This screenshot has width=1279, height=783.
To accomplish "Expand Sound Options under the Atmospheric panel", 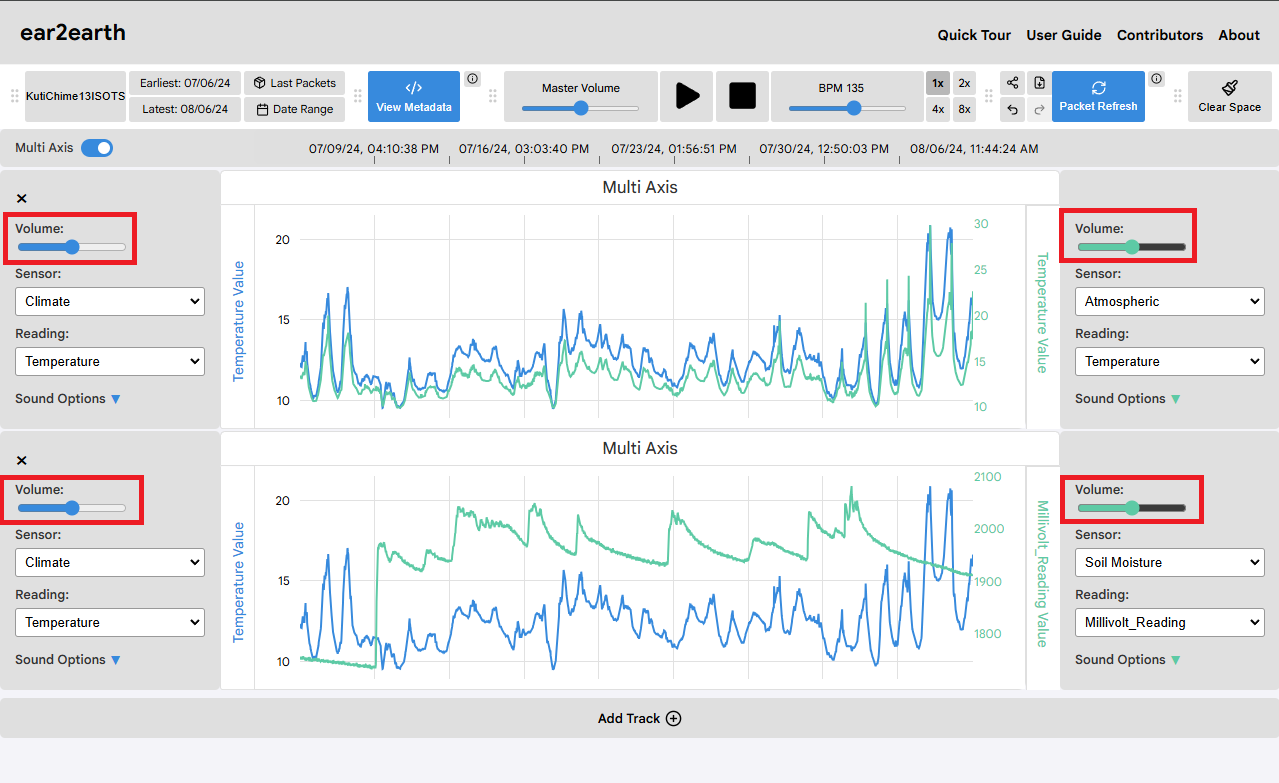I will pos(1128,398).
